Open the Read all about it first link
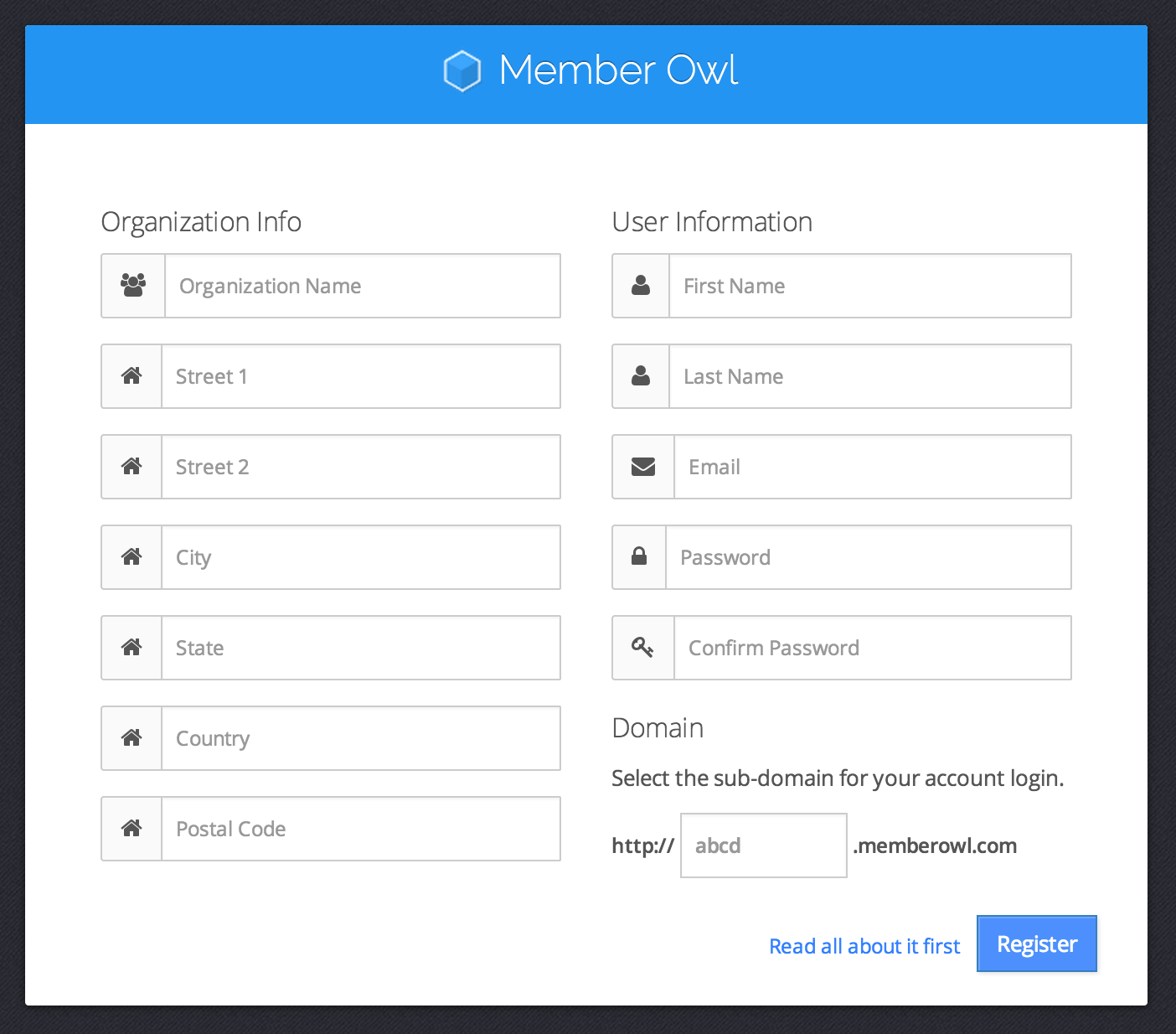Screen dimensions: 1176x1034 864,946
